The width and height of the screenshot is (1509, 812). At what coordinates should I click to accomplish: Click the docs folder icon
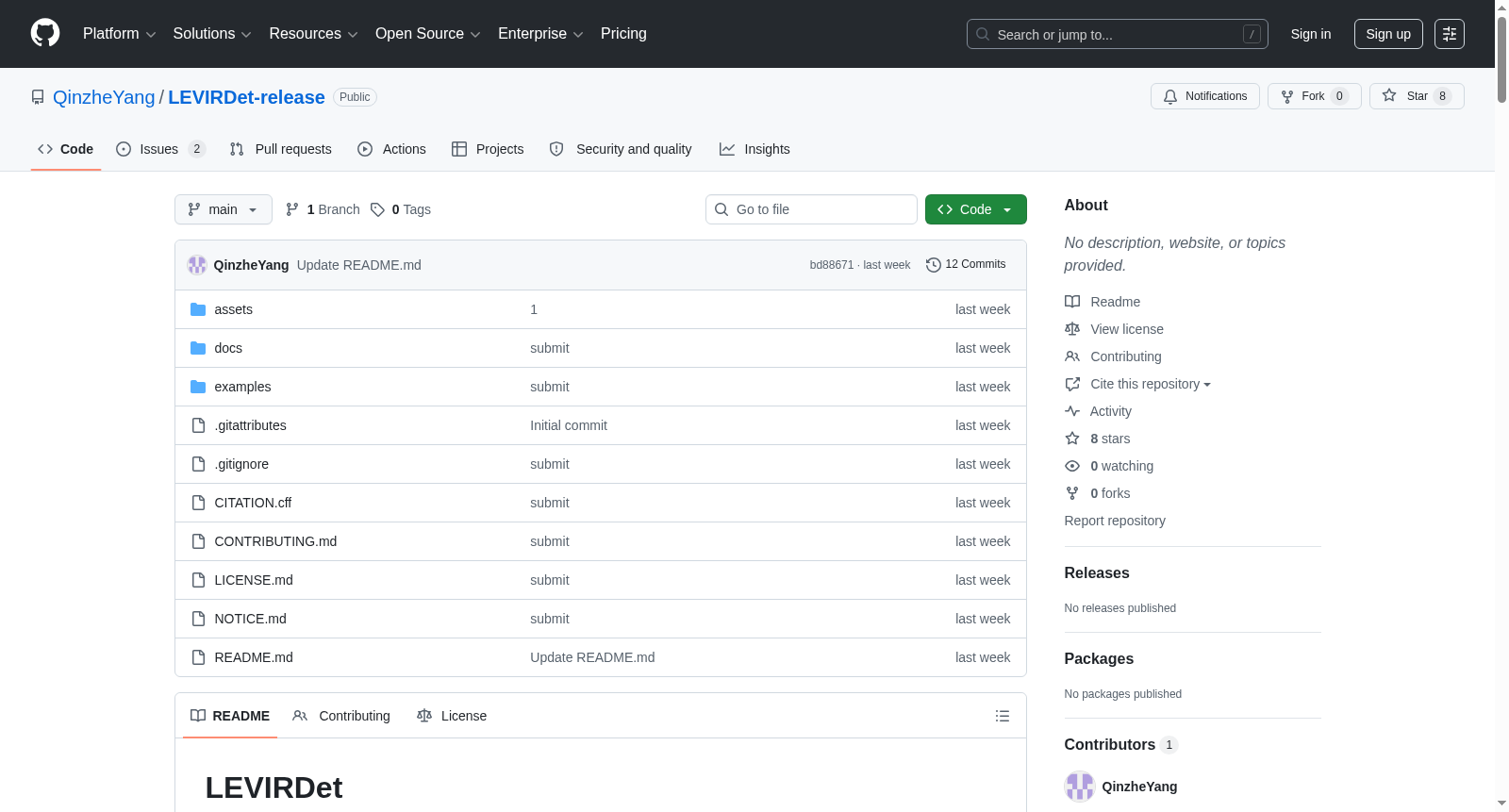click(198, 348)
